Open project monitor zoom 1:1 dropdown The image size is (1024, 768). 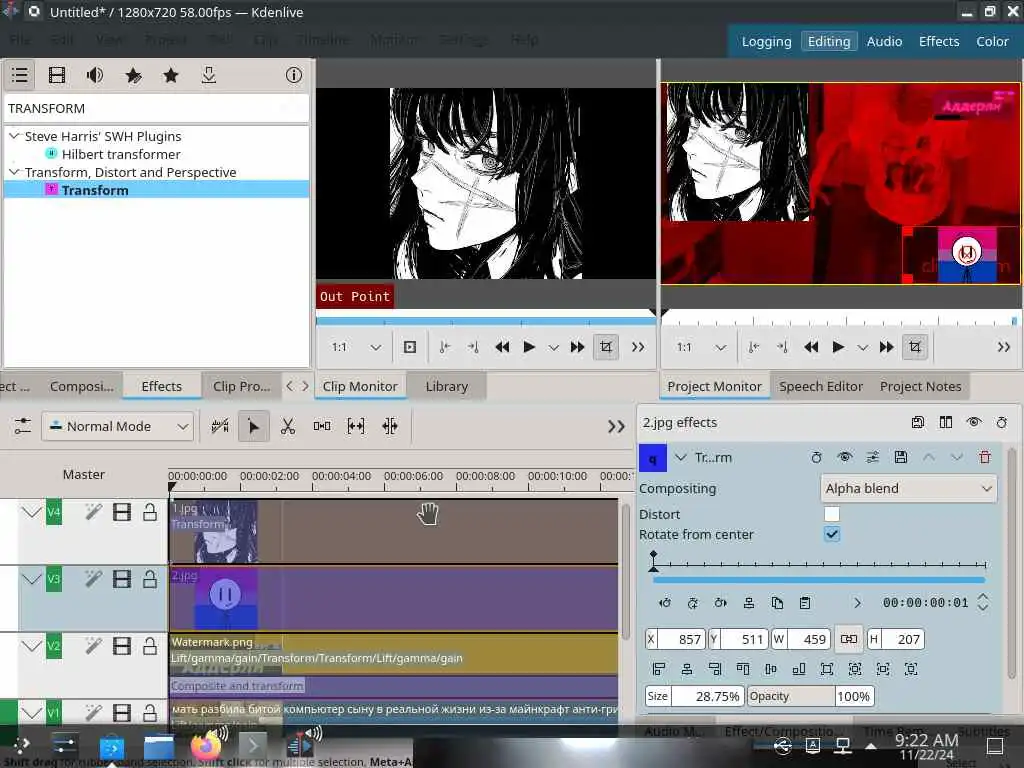coord(701,347)
